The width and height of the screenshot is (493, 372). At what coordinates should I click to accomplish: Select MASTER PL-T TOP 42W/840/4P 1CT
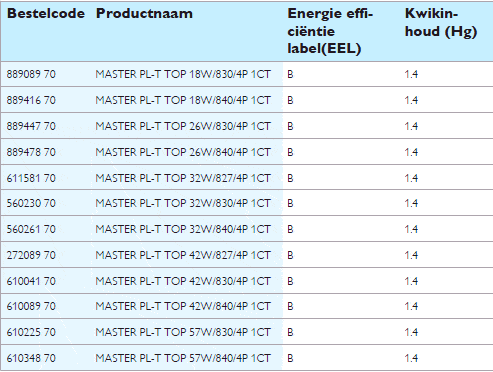coord(183,306)
